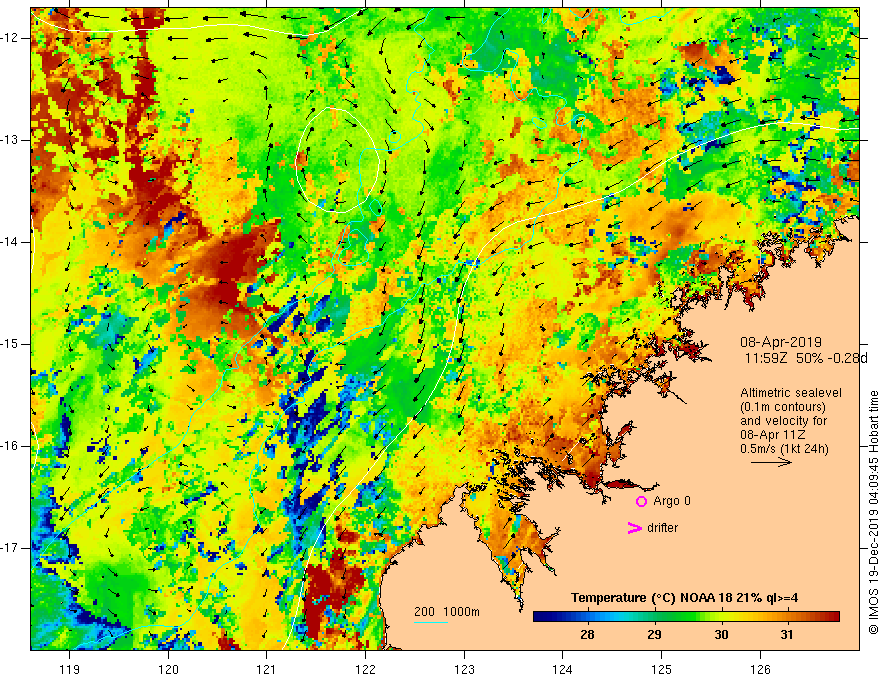The image size is (880, 680).
Task: Click inside the white closed sea-level contour eddy
Action: tap(337, 160)
